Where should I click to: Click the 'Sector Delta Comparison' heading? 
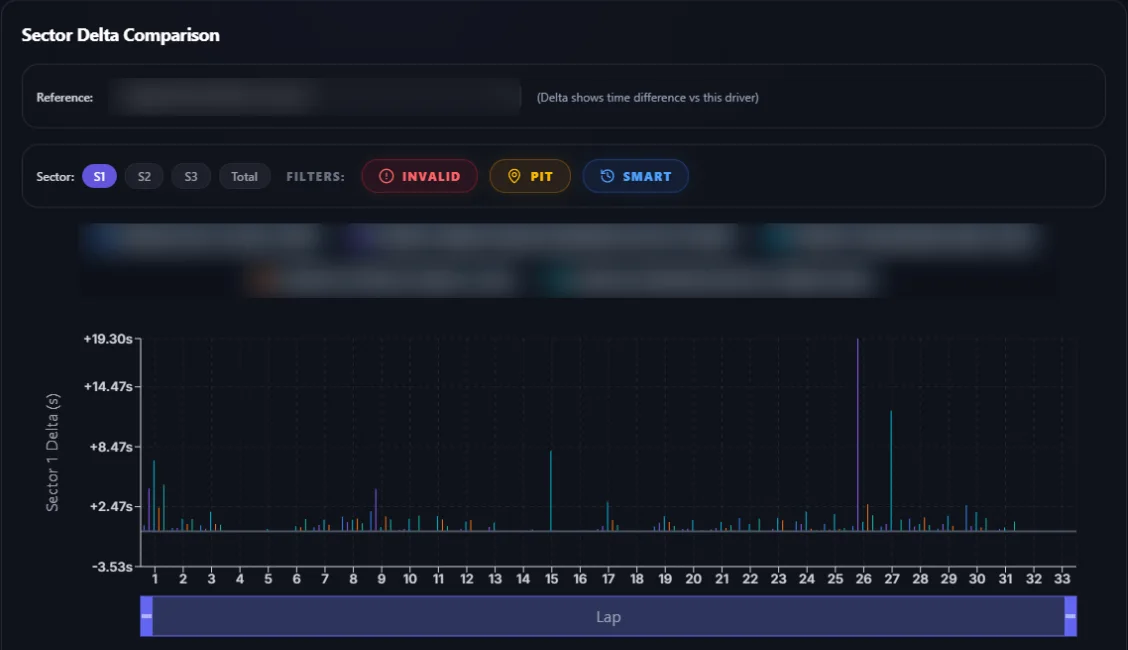(120, 35)
